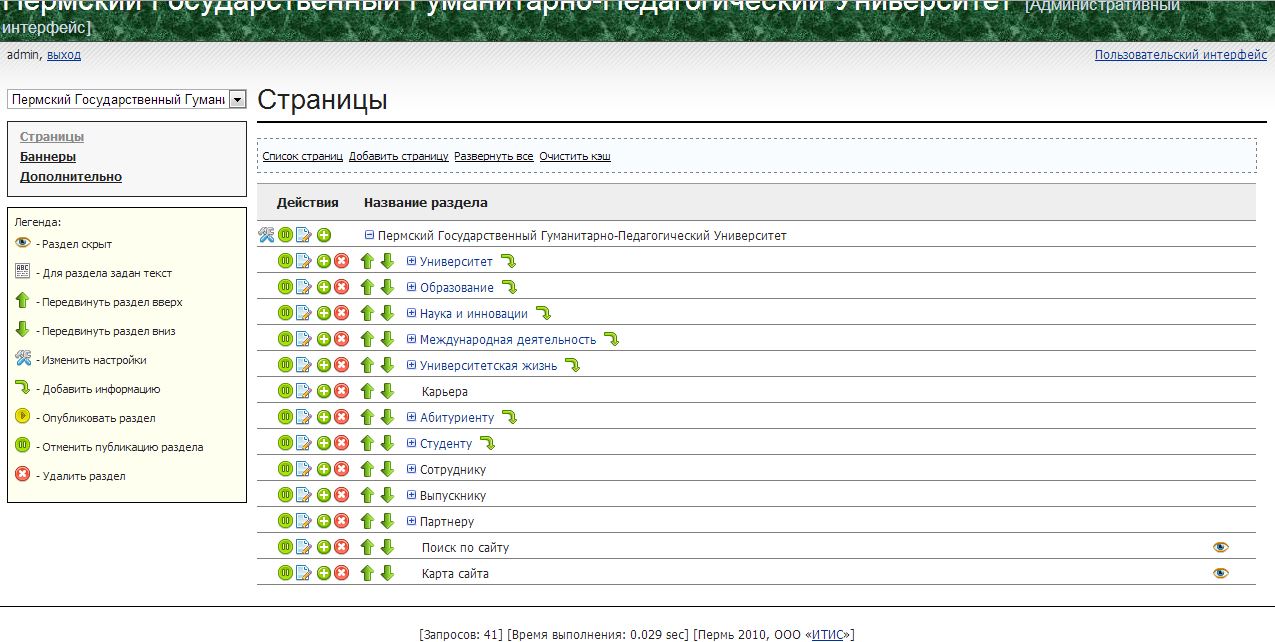Open Дополнительно in the sidebar menu
The width and height of the screenshot is (1275, 642).
[71, 176]
